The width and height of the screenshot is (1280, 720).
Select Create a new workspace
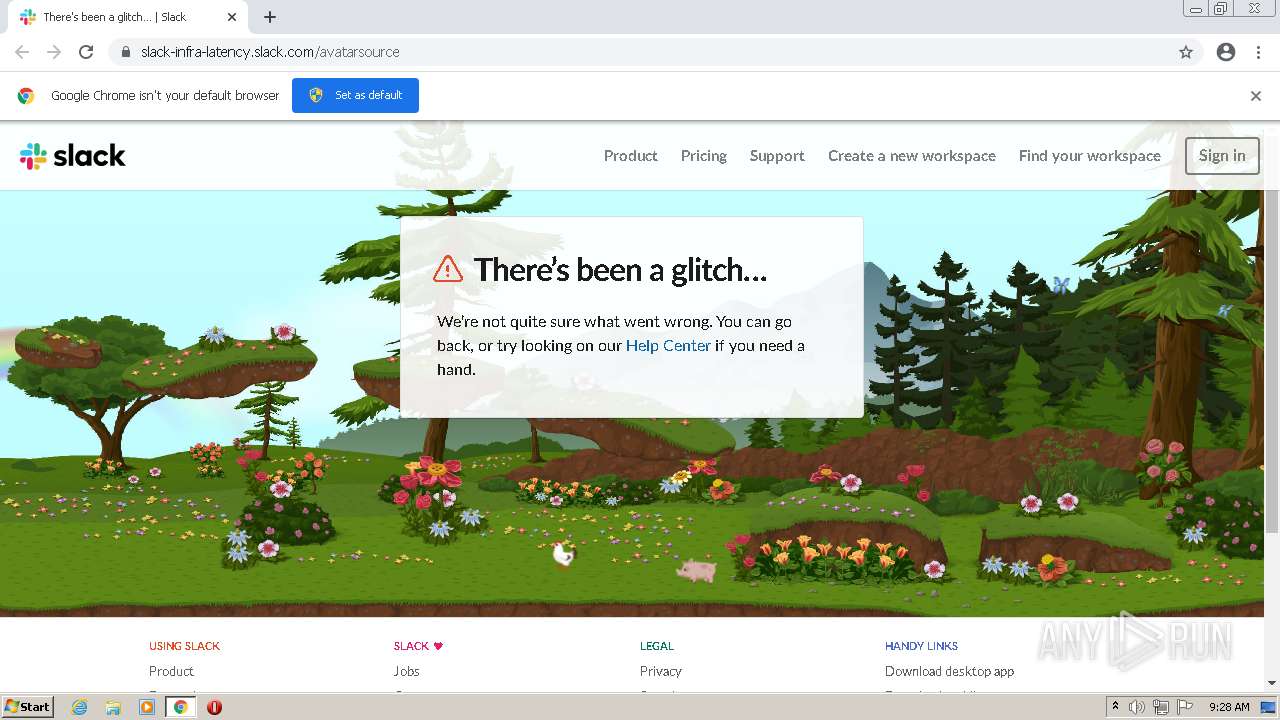(912, 156)
